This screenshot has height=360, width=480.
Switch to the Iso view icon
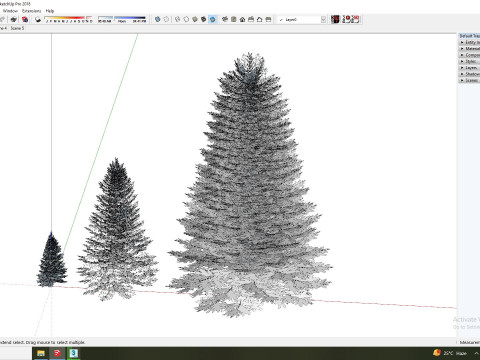coord(225,20)
